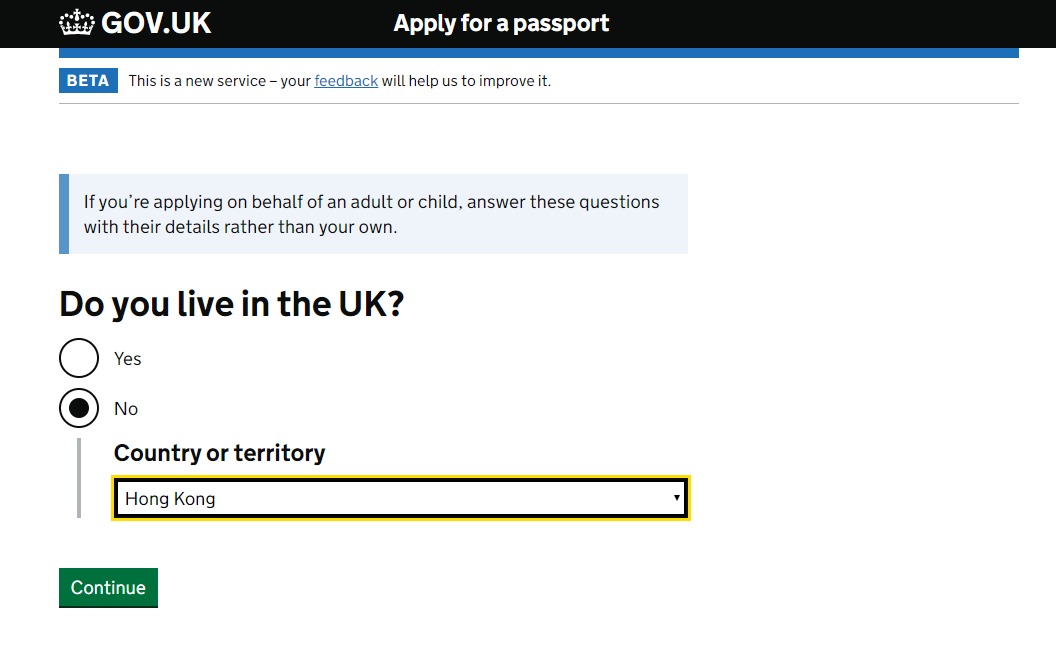Viewport: 1056px width, 671px height.
Task: Click the BETA phase tag
Action: [x=88, y=80]
